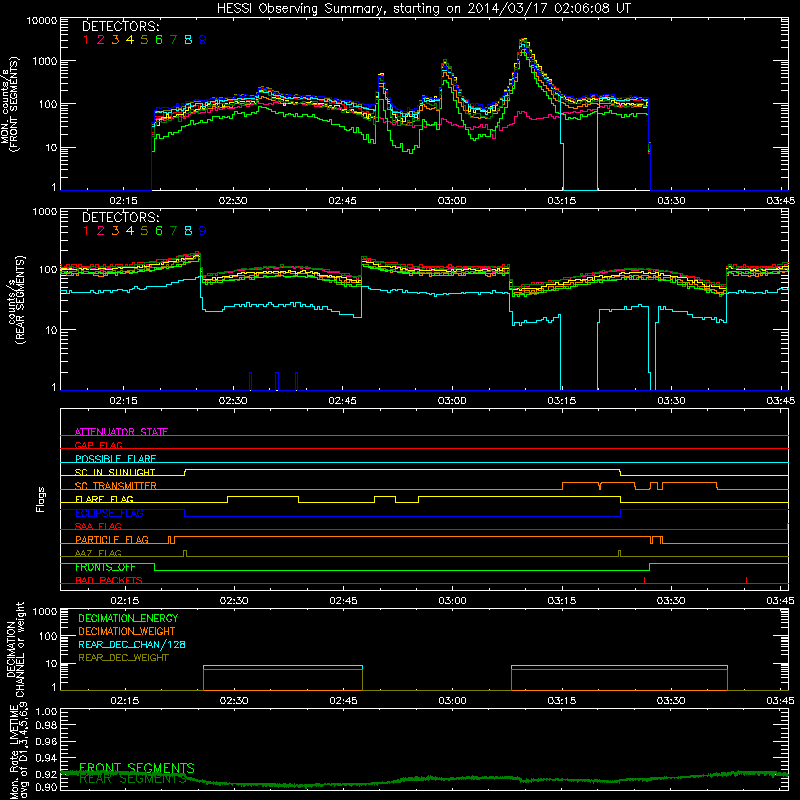This screenshot has width=800, height=800.
Task: Select the 02:15 time label under decimation panel
Action: coord(124,701)
